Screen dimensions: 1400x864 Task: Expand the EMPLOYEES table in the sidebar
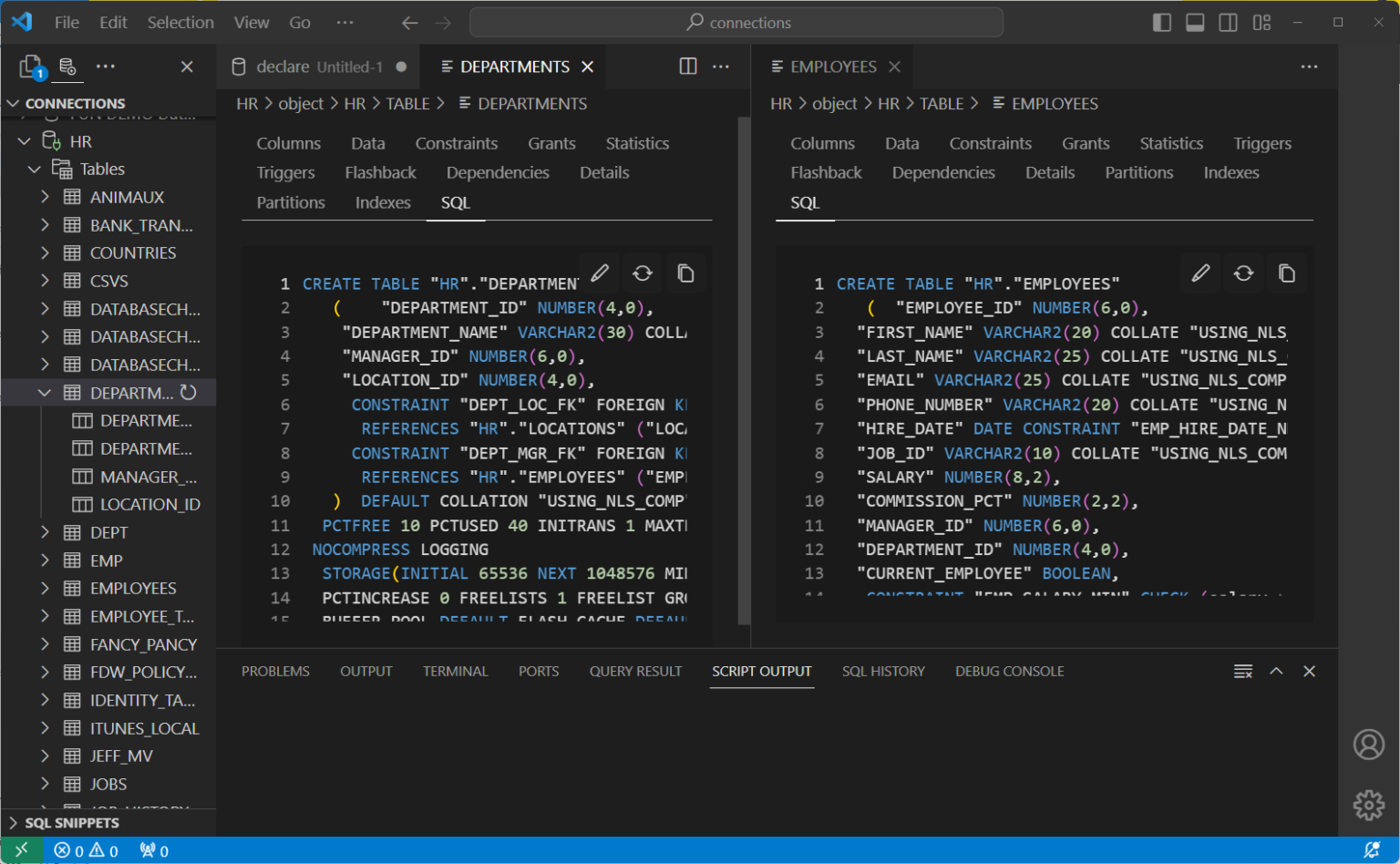click(x=43, y=588)
